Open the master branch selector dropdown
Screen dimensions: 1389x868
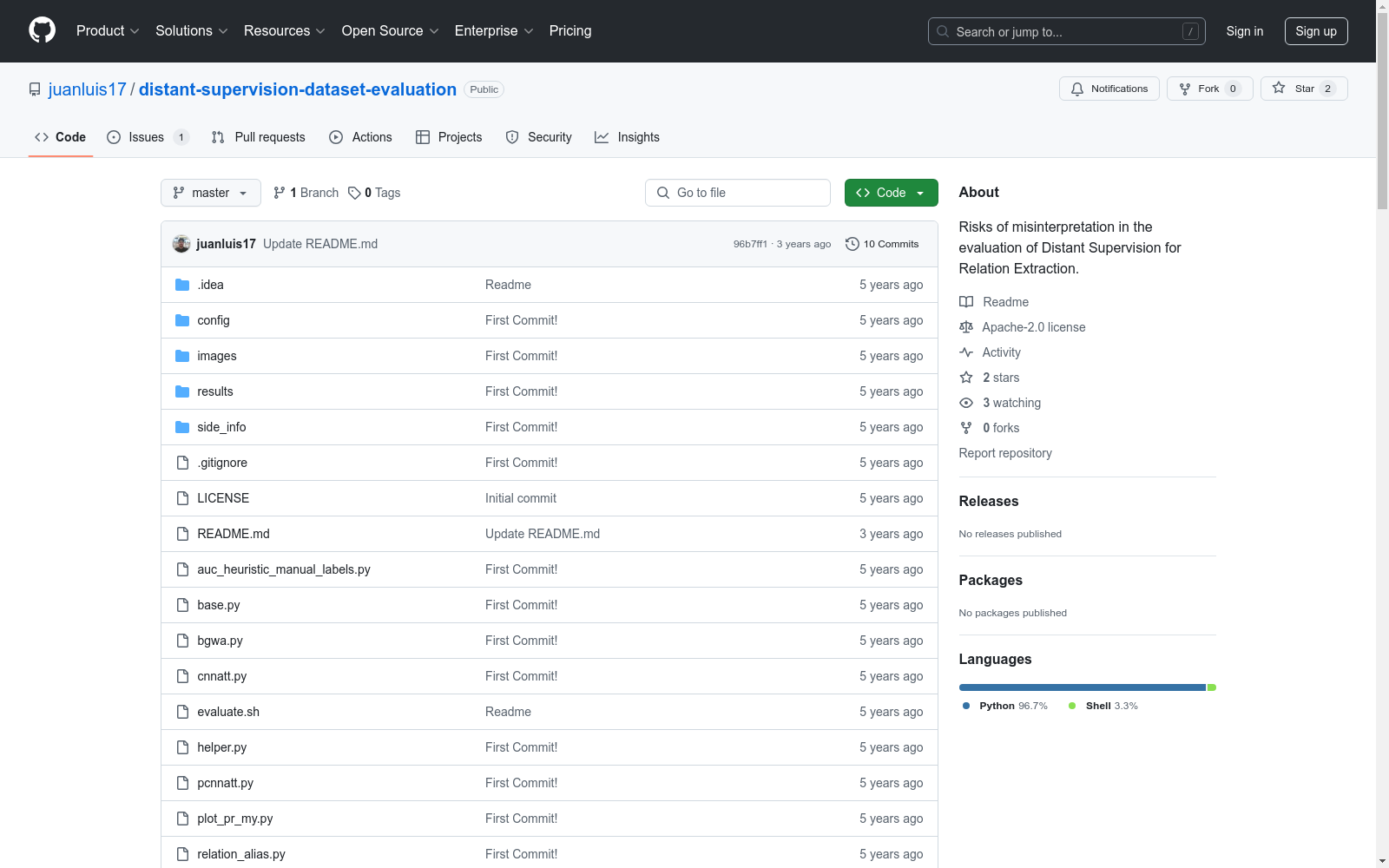pyautogui.click(x=211, y=193)
